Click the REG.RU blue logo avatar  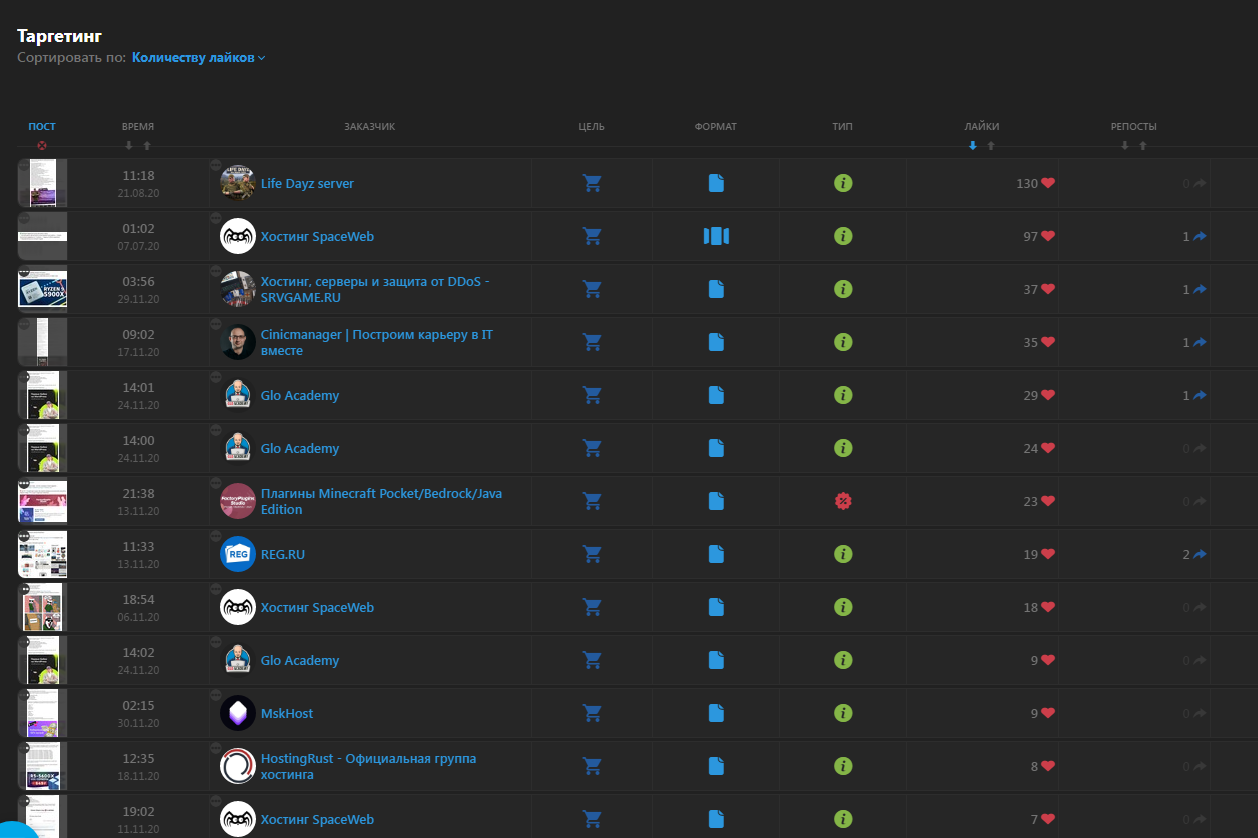pyautogui.click(x=238, y=554)
